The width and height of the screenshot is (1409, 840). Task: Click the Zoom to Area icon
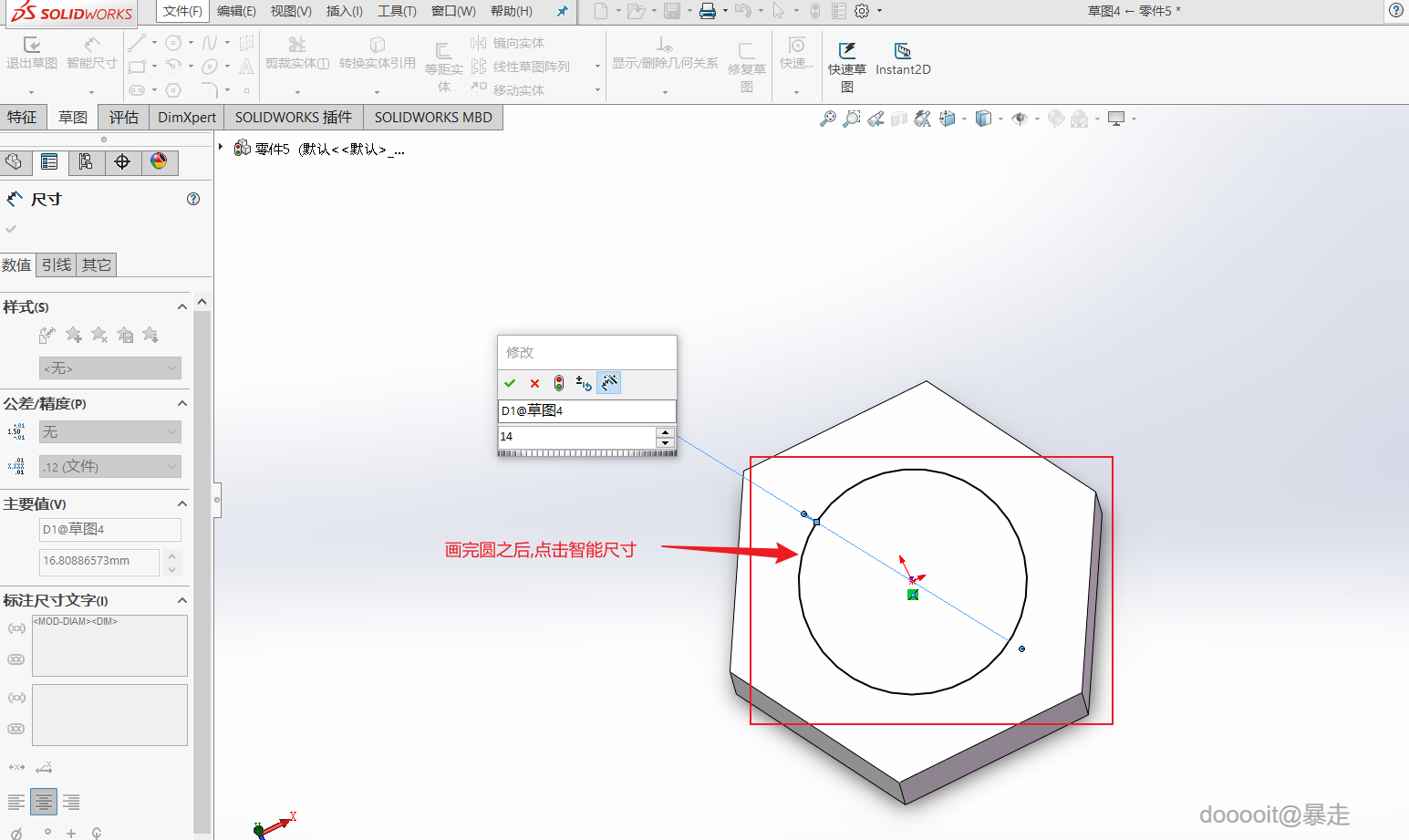tap(852, 119)
